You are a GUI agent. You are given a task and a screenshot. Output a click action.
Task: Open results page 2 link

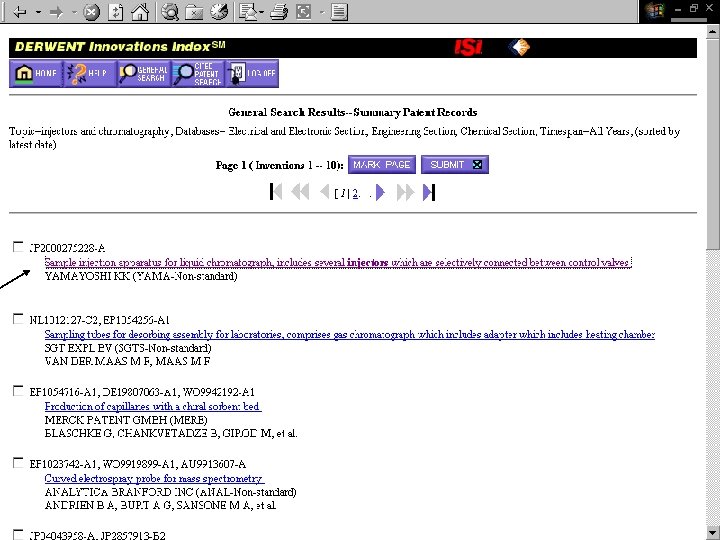(355, 194)
